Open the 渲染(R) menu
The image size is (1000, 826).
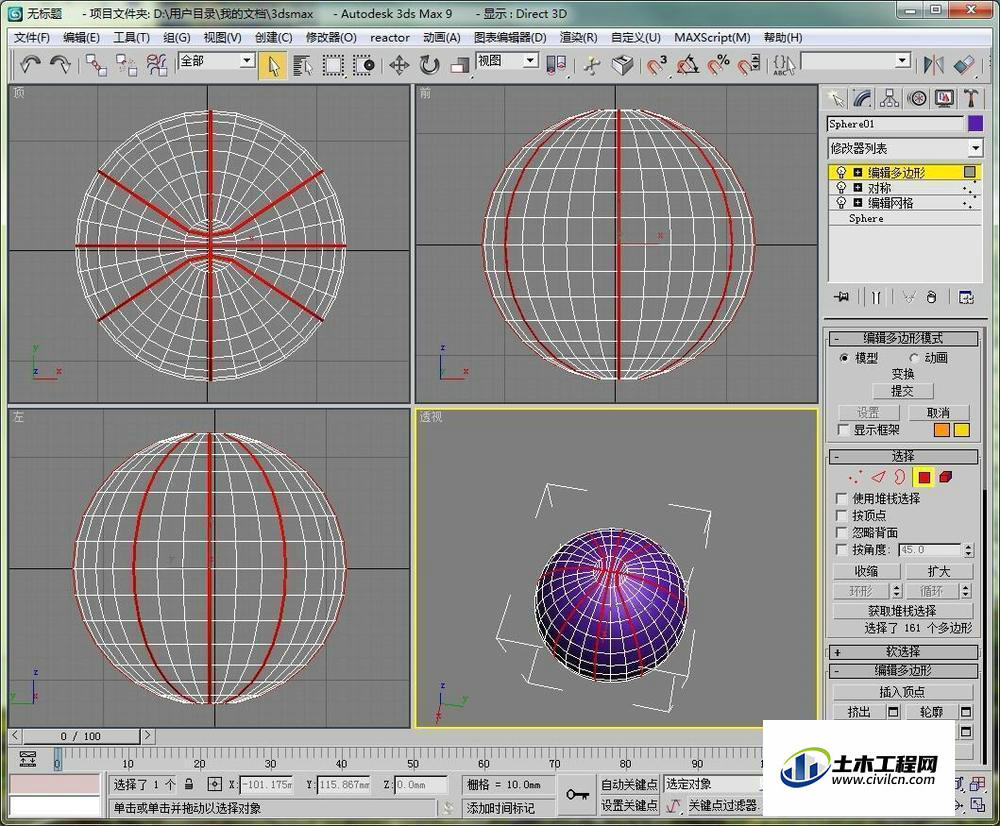tap(578, 38)
